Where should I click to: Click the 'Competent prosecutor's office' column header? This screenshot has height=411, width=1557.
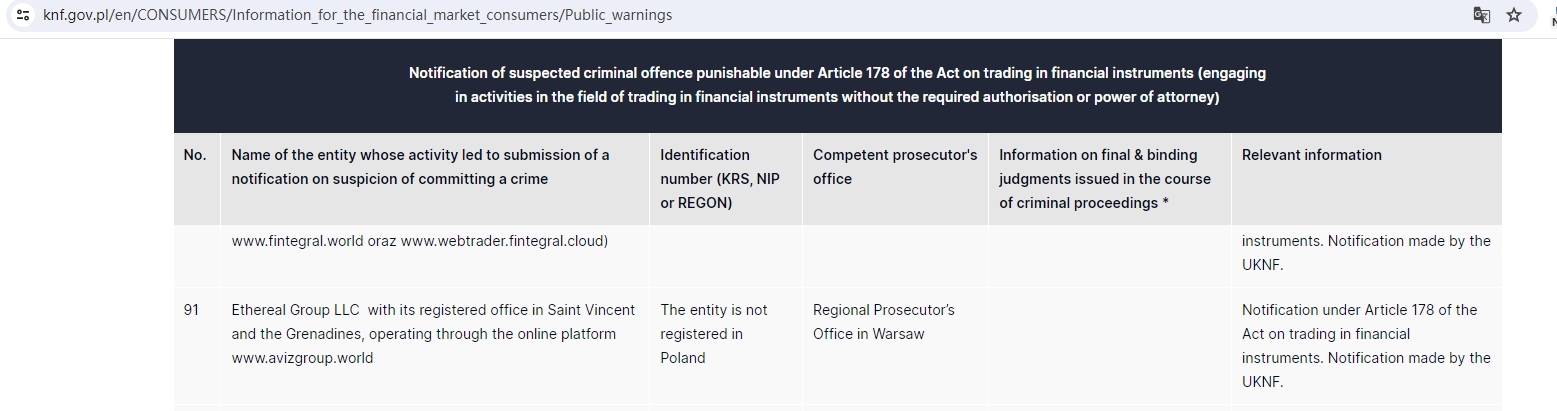(x=895, y=167)
